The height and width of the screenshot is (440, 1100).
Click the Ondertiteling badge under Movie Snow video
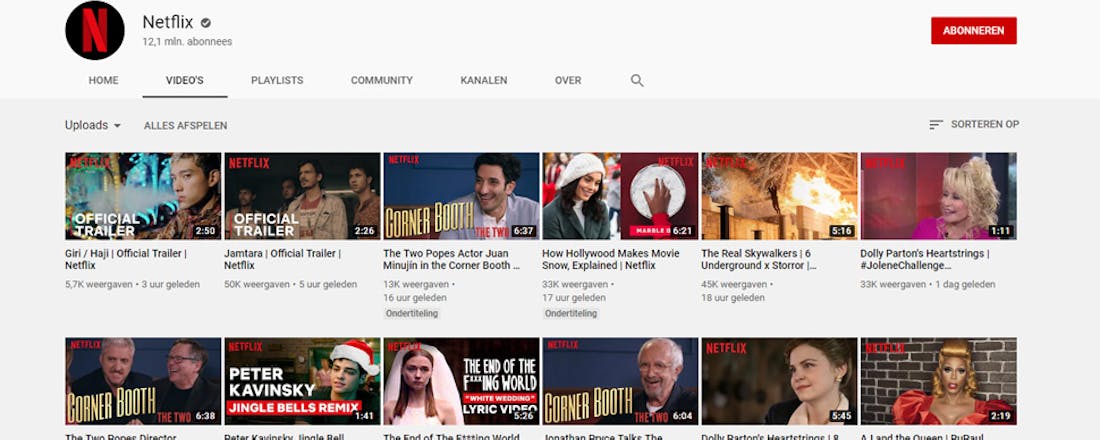[x=571, y=314]
